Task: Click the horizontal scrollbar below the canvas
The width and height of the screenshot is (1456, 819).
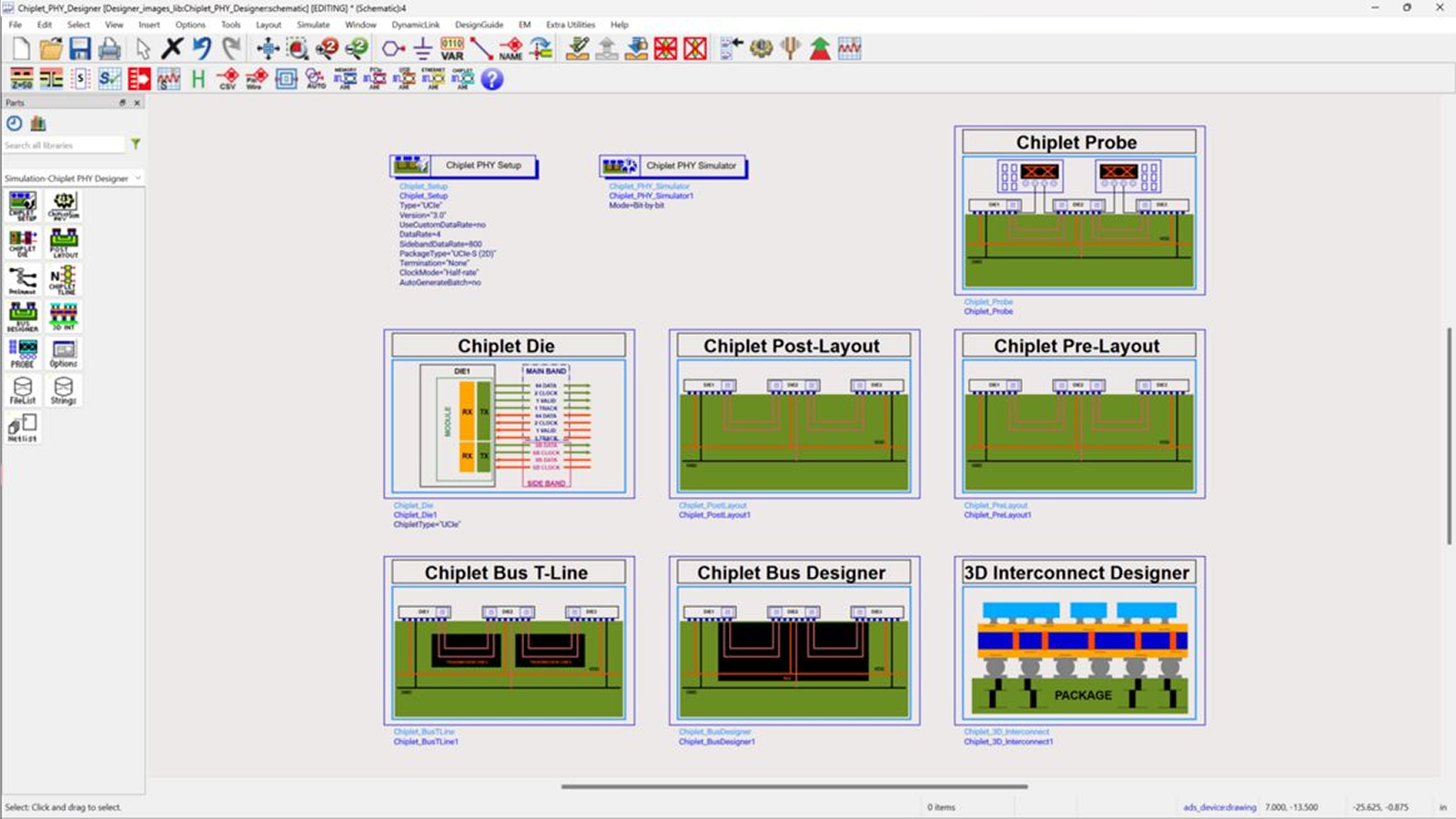Action: click(x=794, y=786)
